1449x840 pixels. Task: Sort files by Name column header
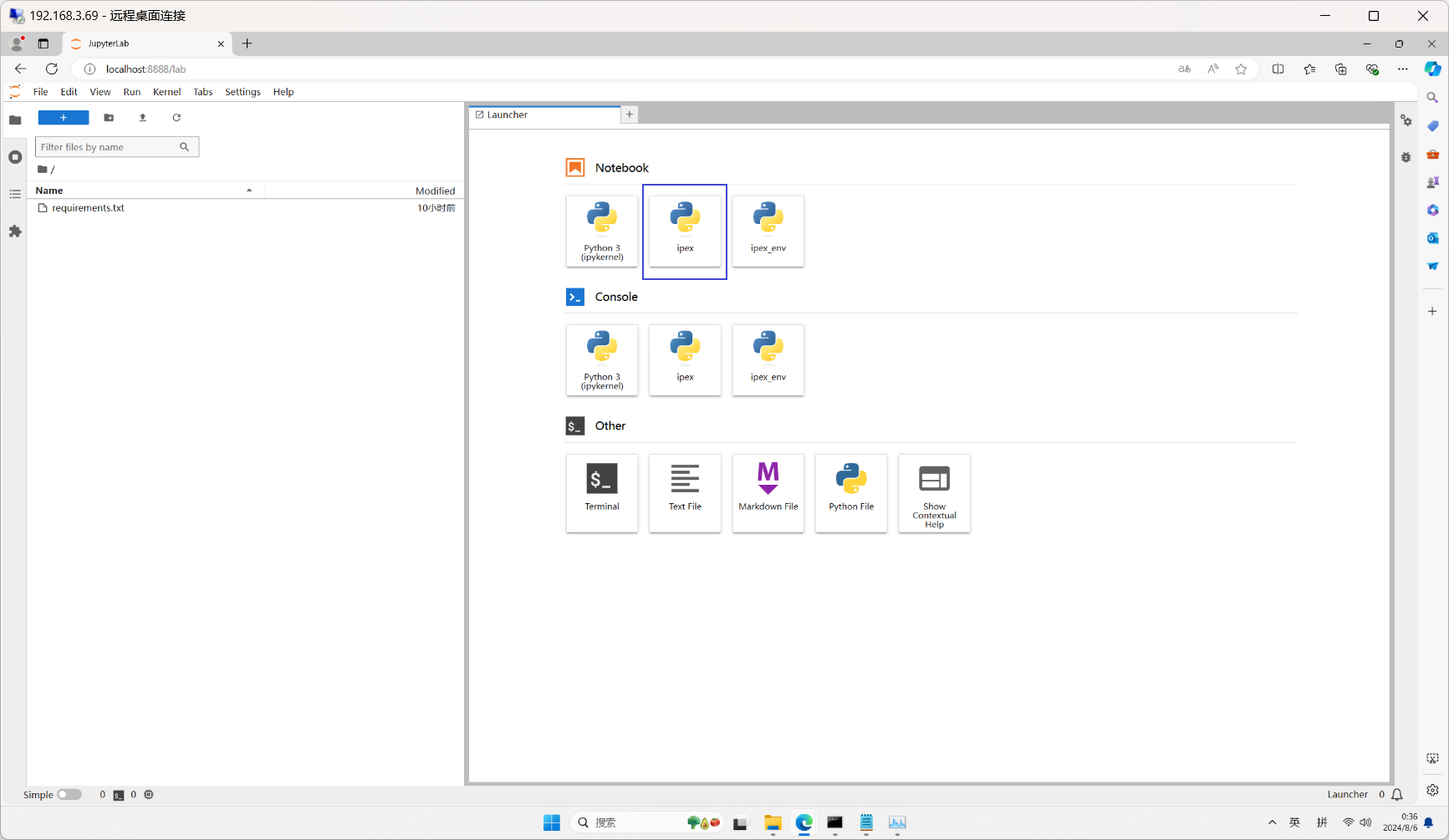145,191
